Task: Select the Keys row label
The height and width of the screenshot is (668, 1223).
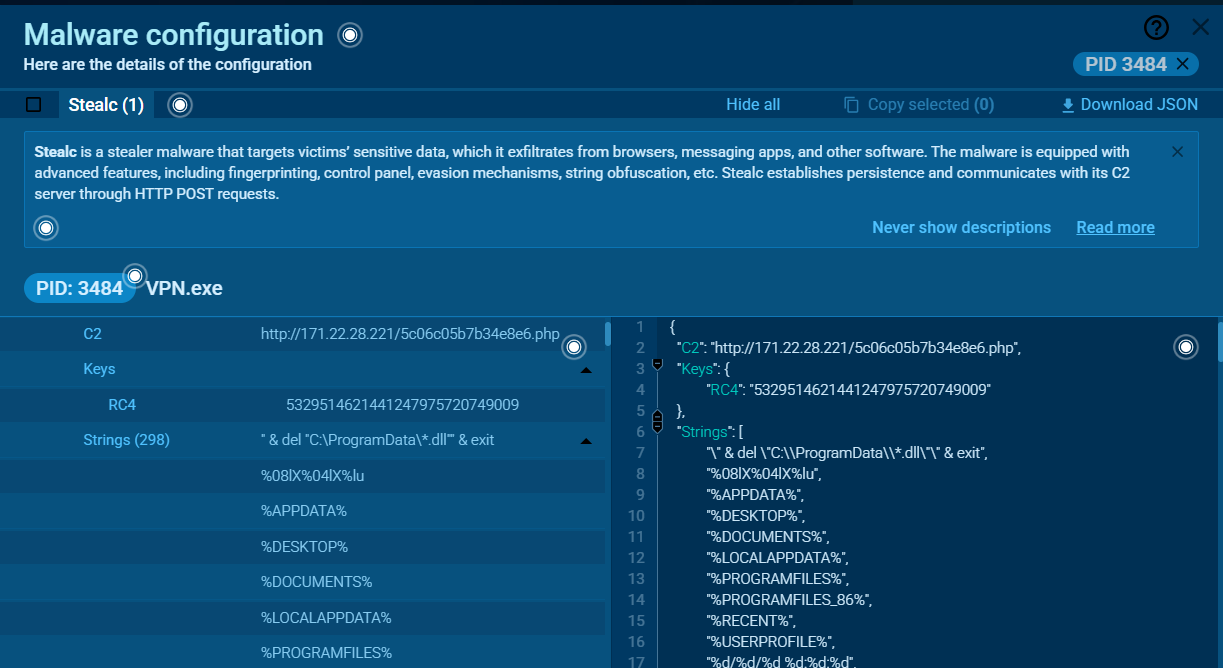Action: [99, 369]
